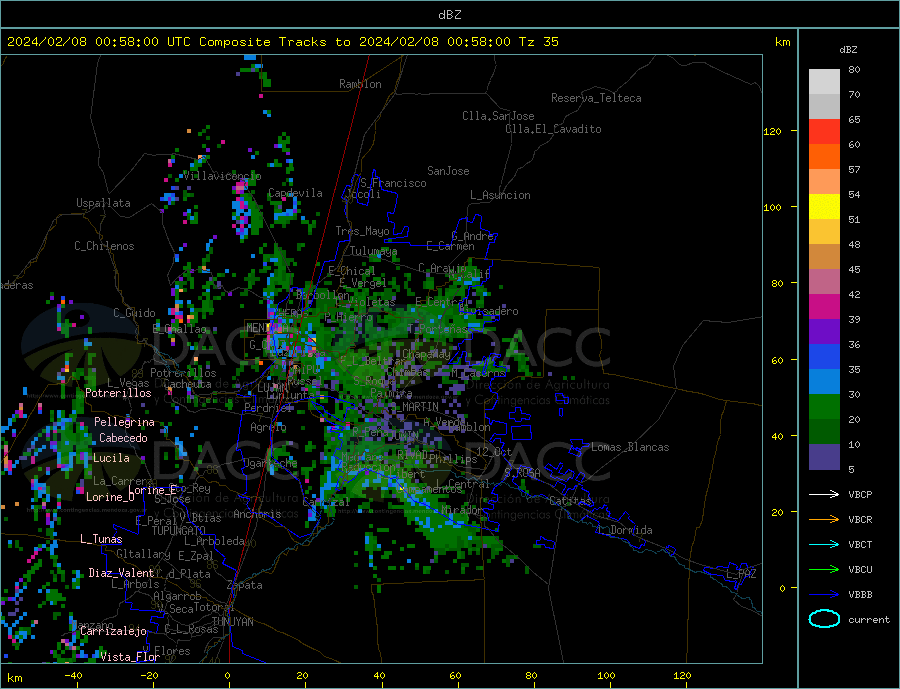This screenshot has width=900, height=689.
Task: Click the 'Ramblon' label near the top
Action: (360, 84)
